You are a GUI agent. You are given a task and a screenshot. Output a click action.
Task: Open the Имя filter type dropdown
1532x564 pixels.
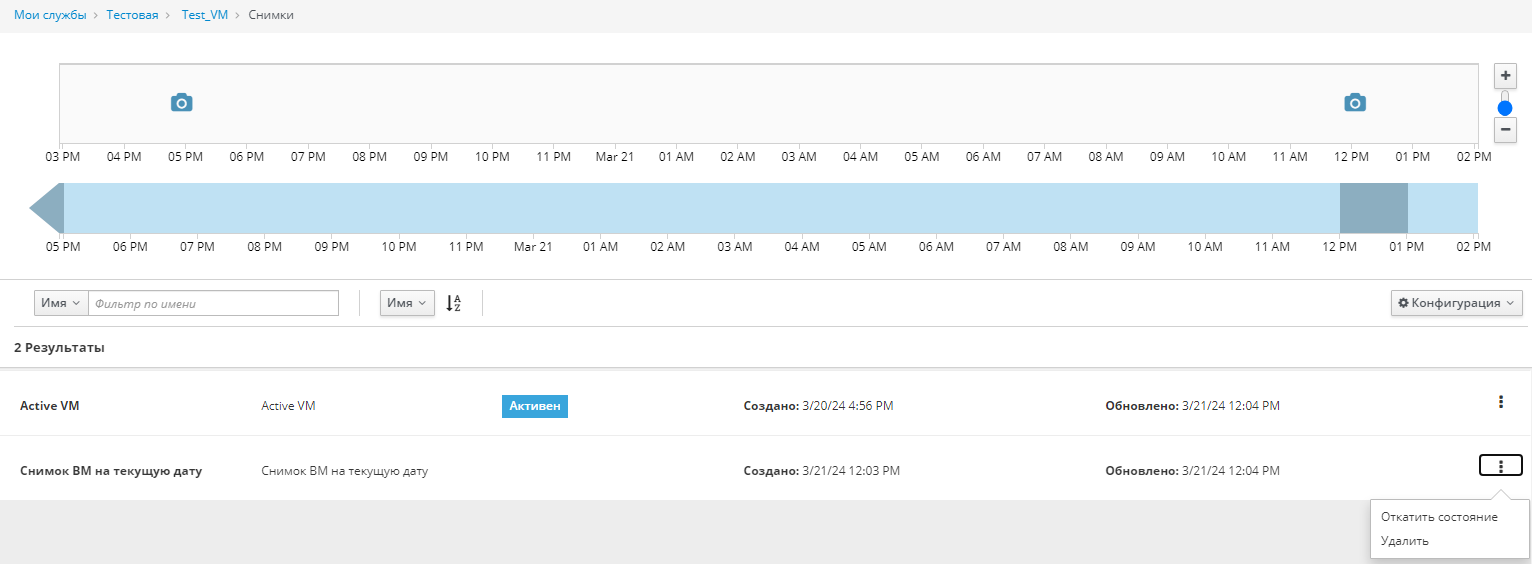point(61,303)
